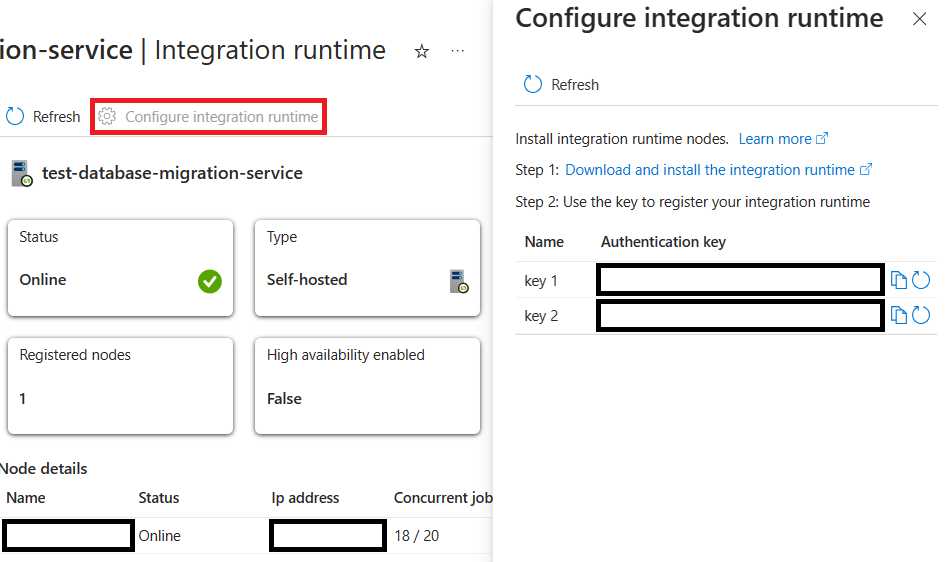Copy the key 2 authentication key
The width and height of the screenshot is (950, 562).
click(x=899, y=316)
